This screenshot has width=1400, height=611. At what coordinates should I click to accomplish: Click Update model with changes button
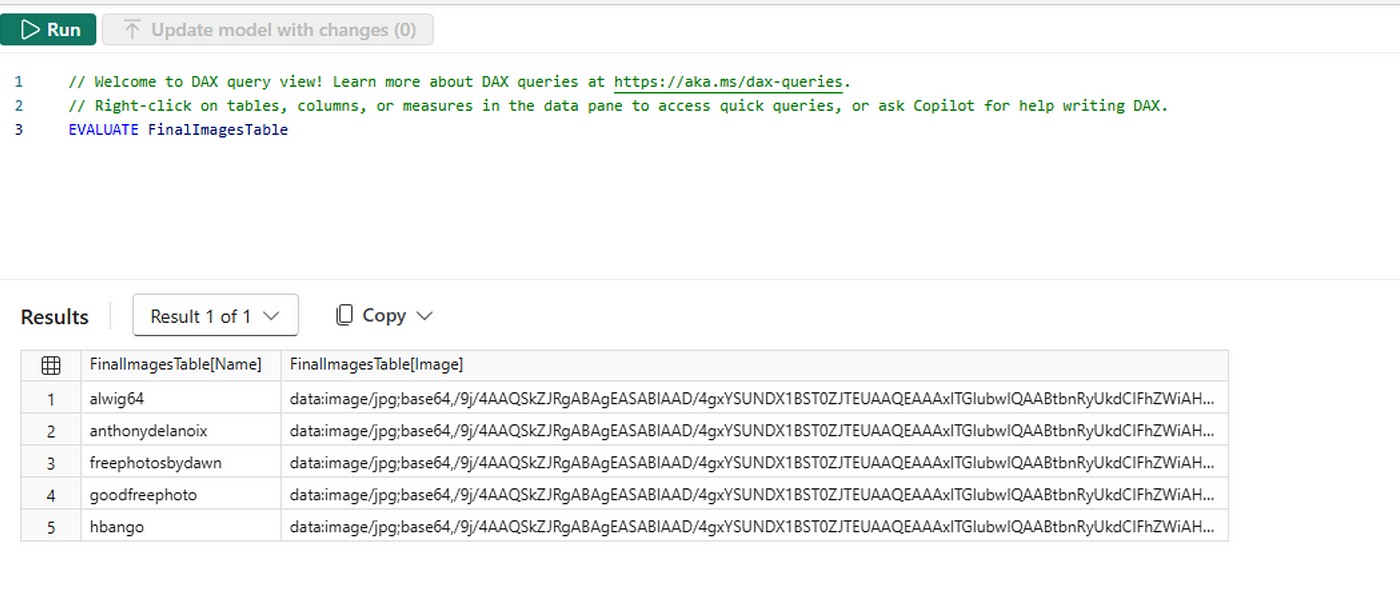pyautogui.click(x=267, y=30)
